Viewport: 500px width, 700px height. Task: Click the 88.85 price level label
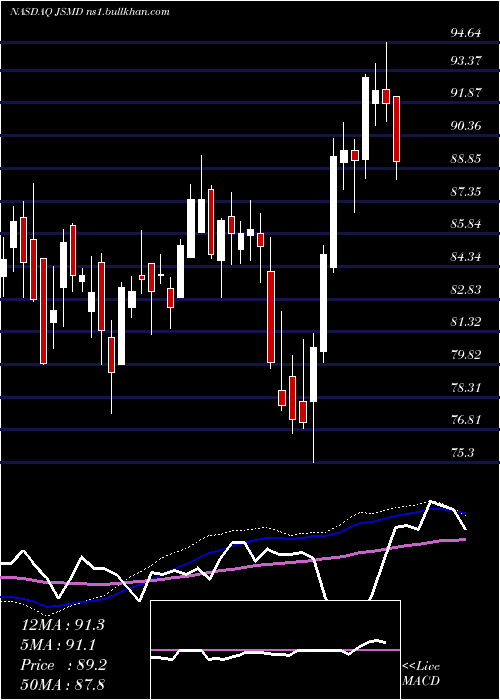tap(466, 158)
